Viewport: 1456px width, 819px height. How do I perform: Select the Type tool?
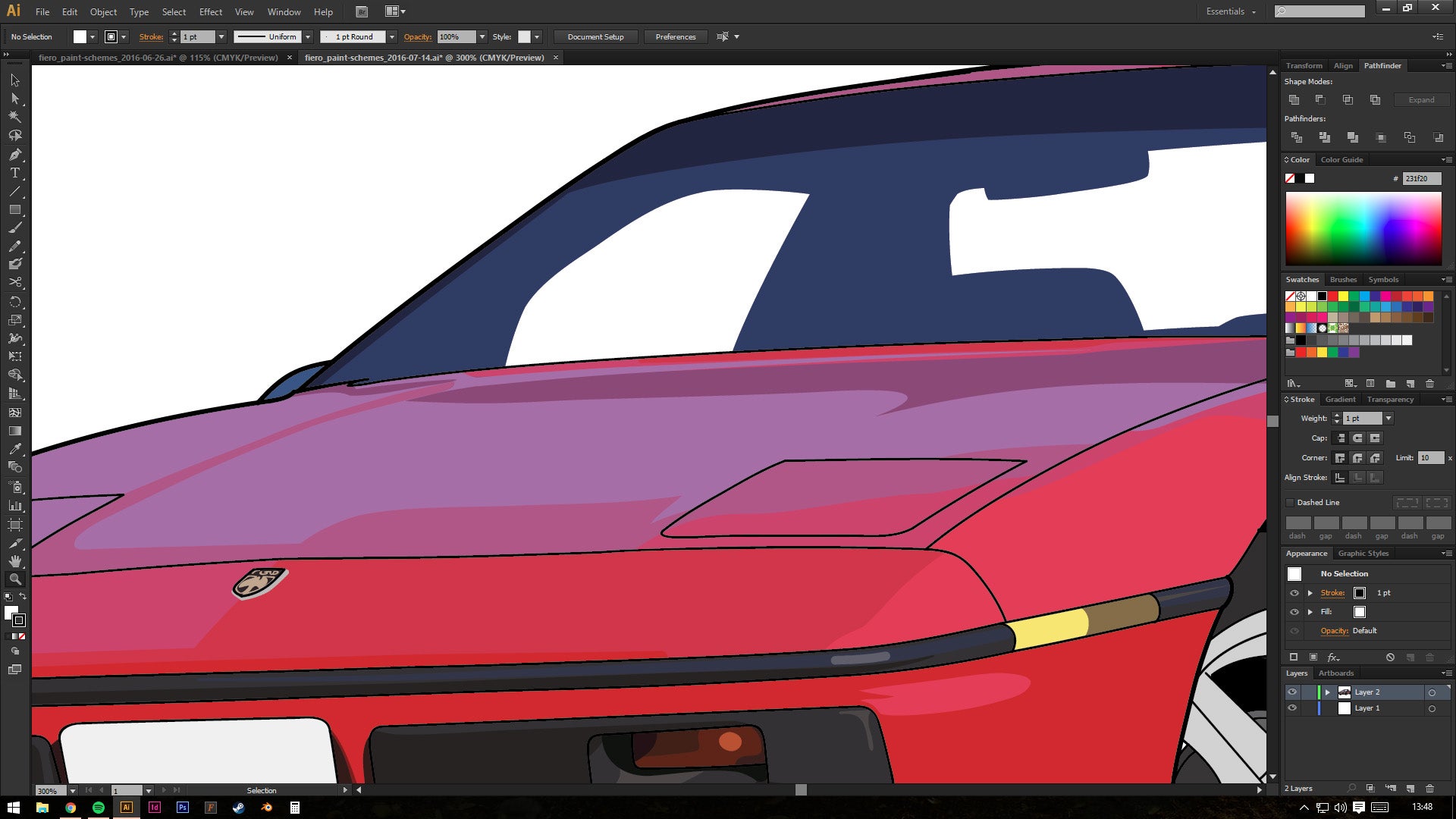[15, 173]
